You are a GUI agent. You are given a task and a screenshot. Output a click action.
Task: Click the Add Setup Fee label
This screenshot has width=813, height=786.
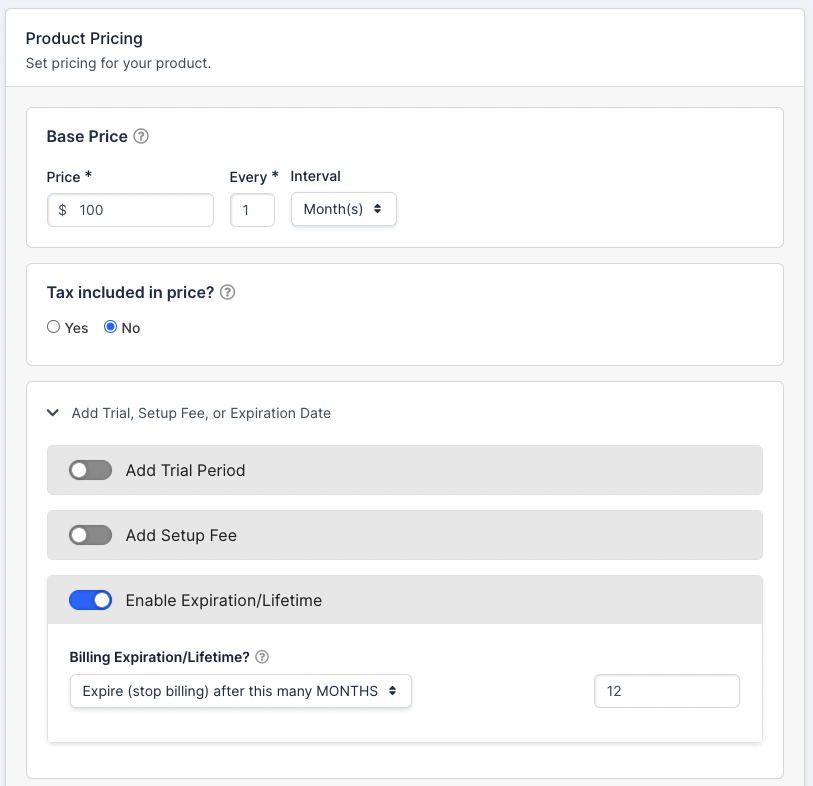pos(181,535)
